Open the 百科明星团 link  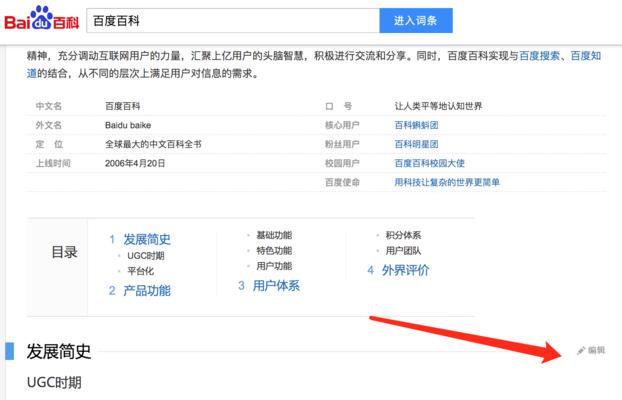416,144
